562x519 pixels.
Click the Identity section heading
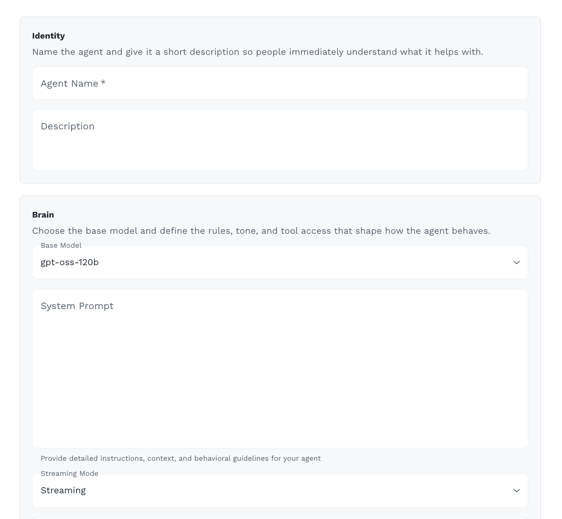[48, 36]
